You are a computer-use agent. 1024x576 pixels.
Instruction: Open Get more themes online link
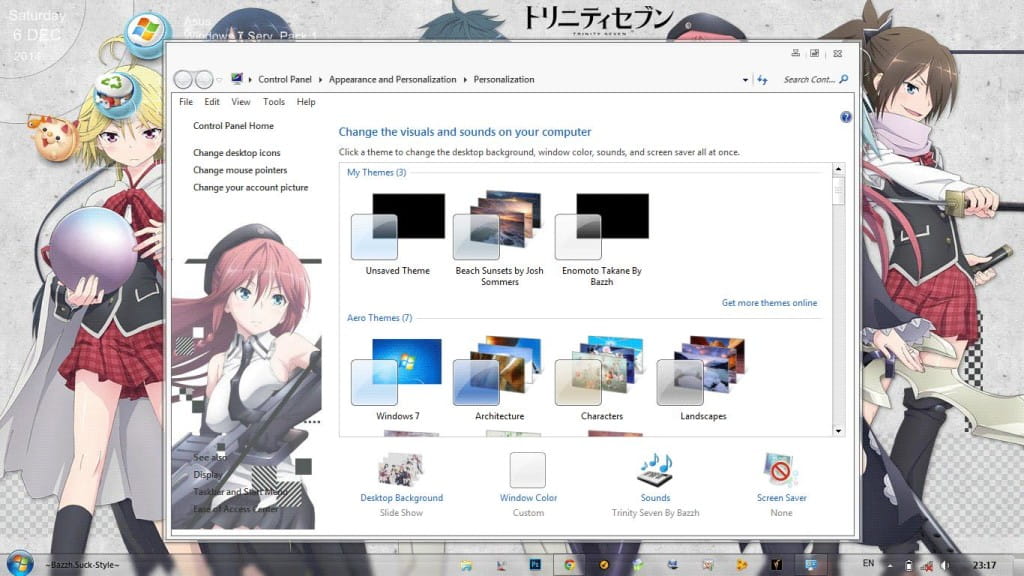(x=769, y=302)
